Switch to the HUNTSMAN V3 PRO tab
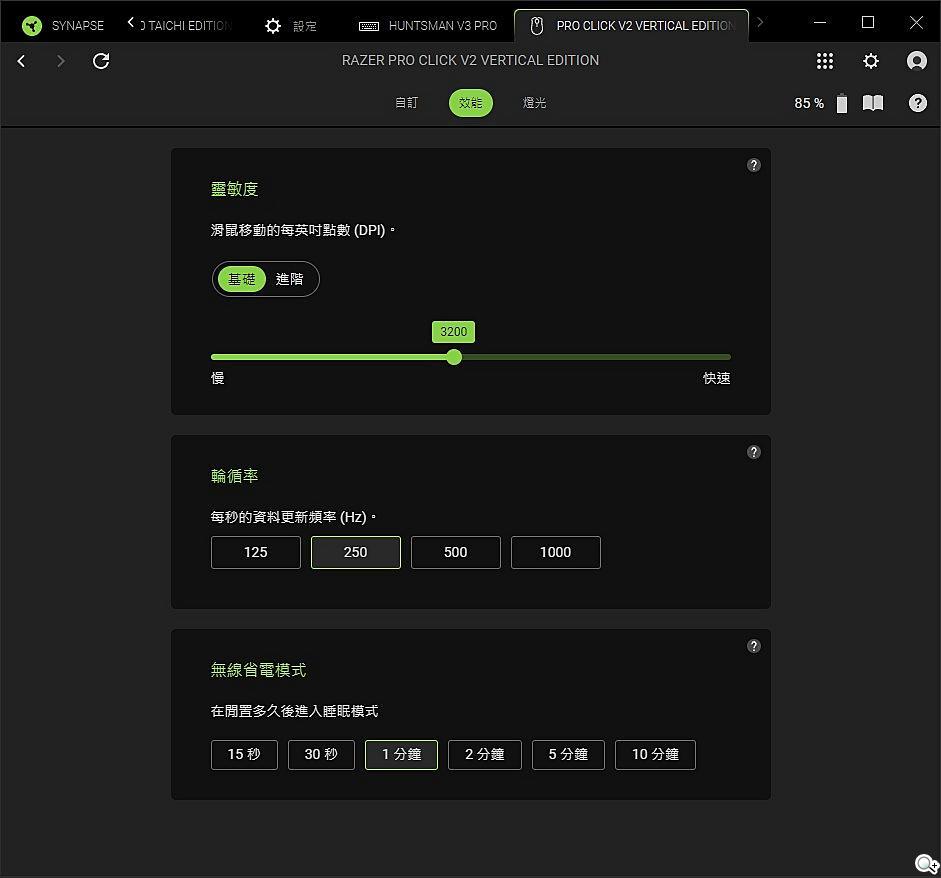 (x=428, y=25)
